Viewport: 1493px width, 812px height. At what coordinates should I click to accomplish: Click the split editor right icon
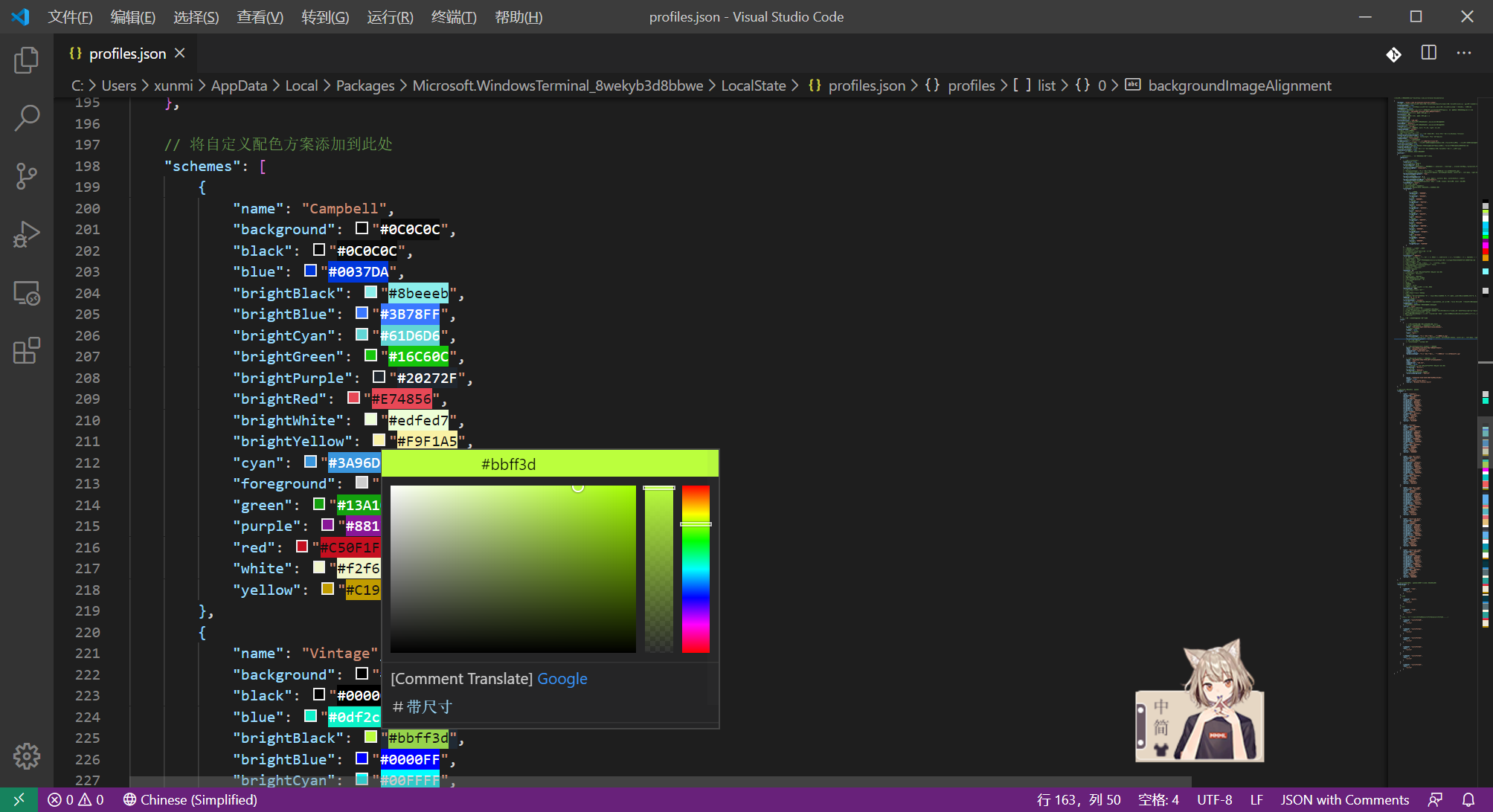1429,54
